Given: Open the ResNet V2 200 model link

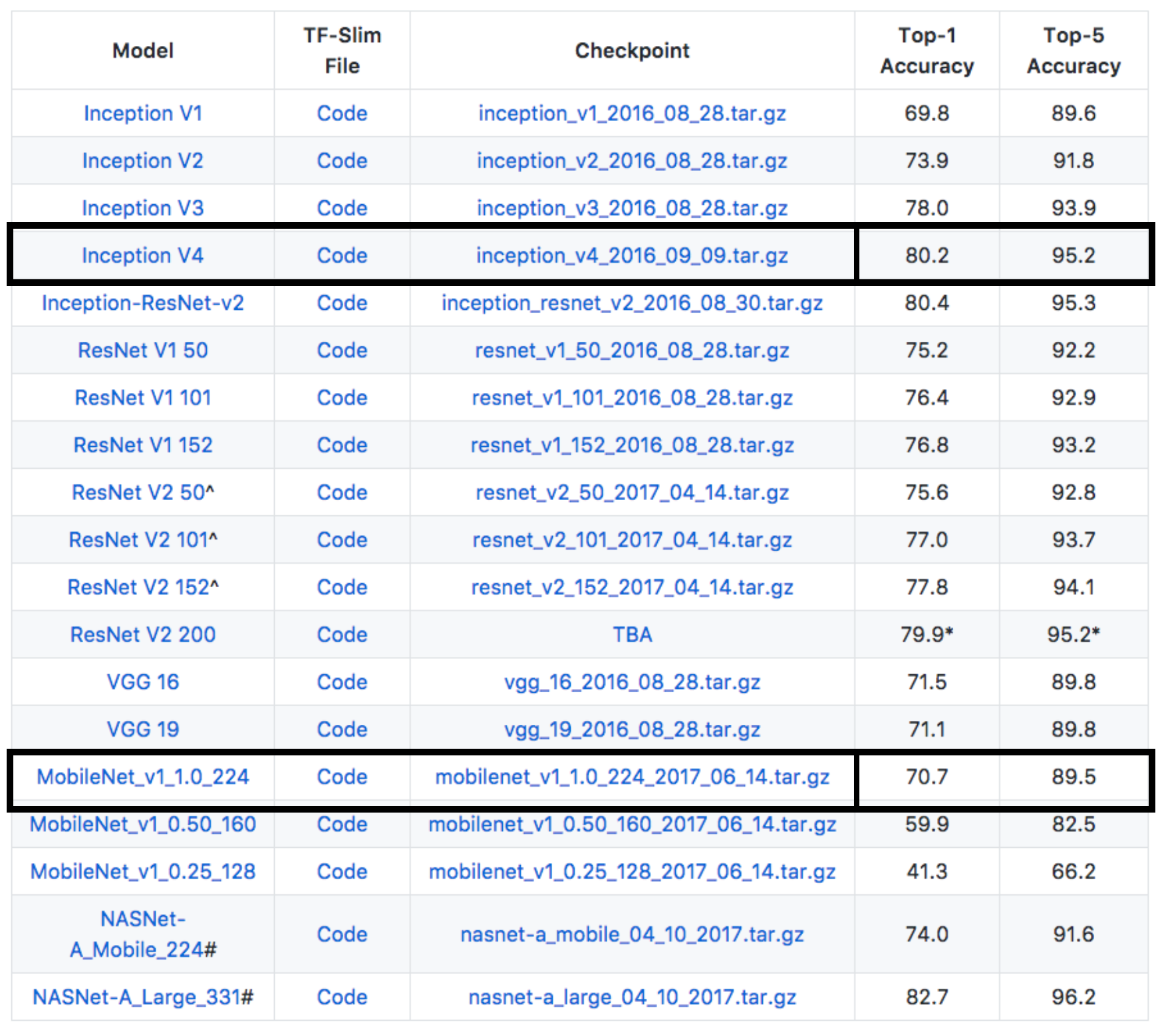Looking at the screenshot, I should [143, 634].
